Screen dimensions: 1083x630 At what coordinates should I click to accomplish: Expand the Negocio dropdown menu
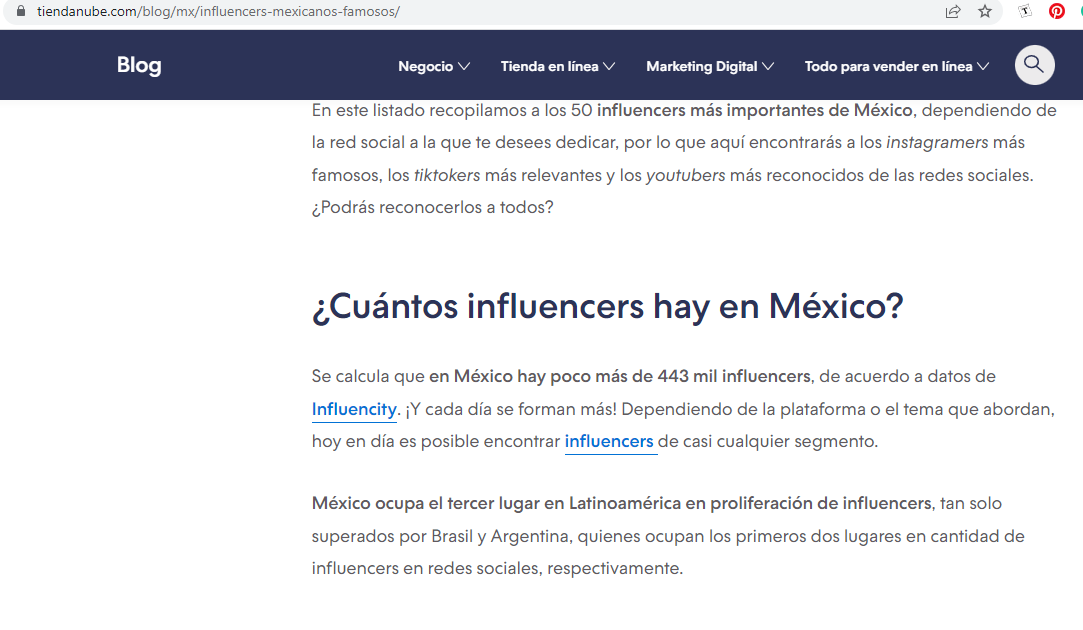point(433,66)
